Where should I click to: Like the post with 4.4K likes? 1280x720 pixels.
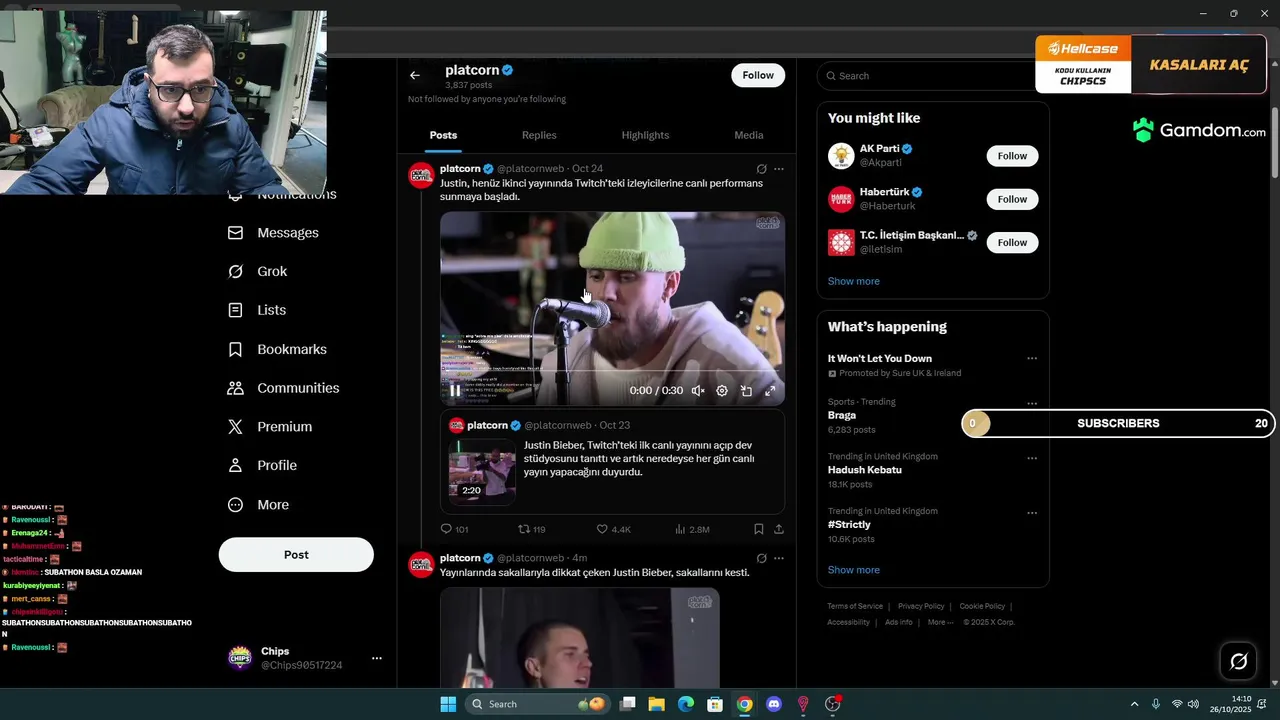pos(613,529)
